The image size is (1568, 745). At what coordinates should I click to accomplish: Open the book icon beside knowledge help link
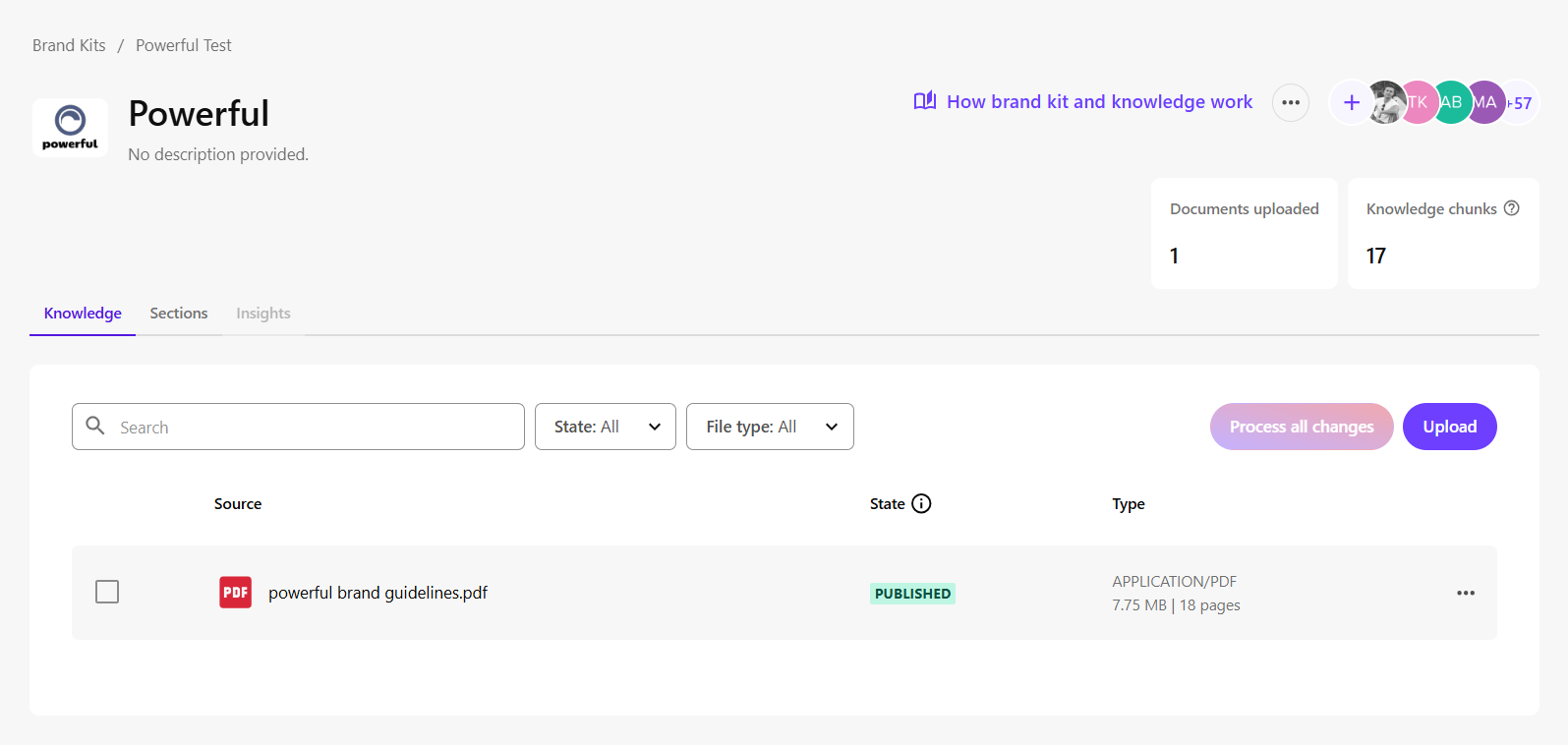click(924, 101)
